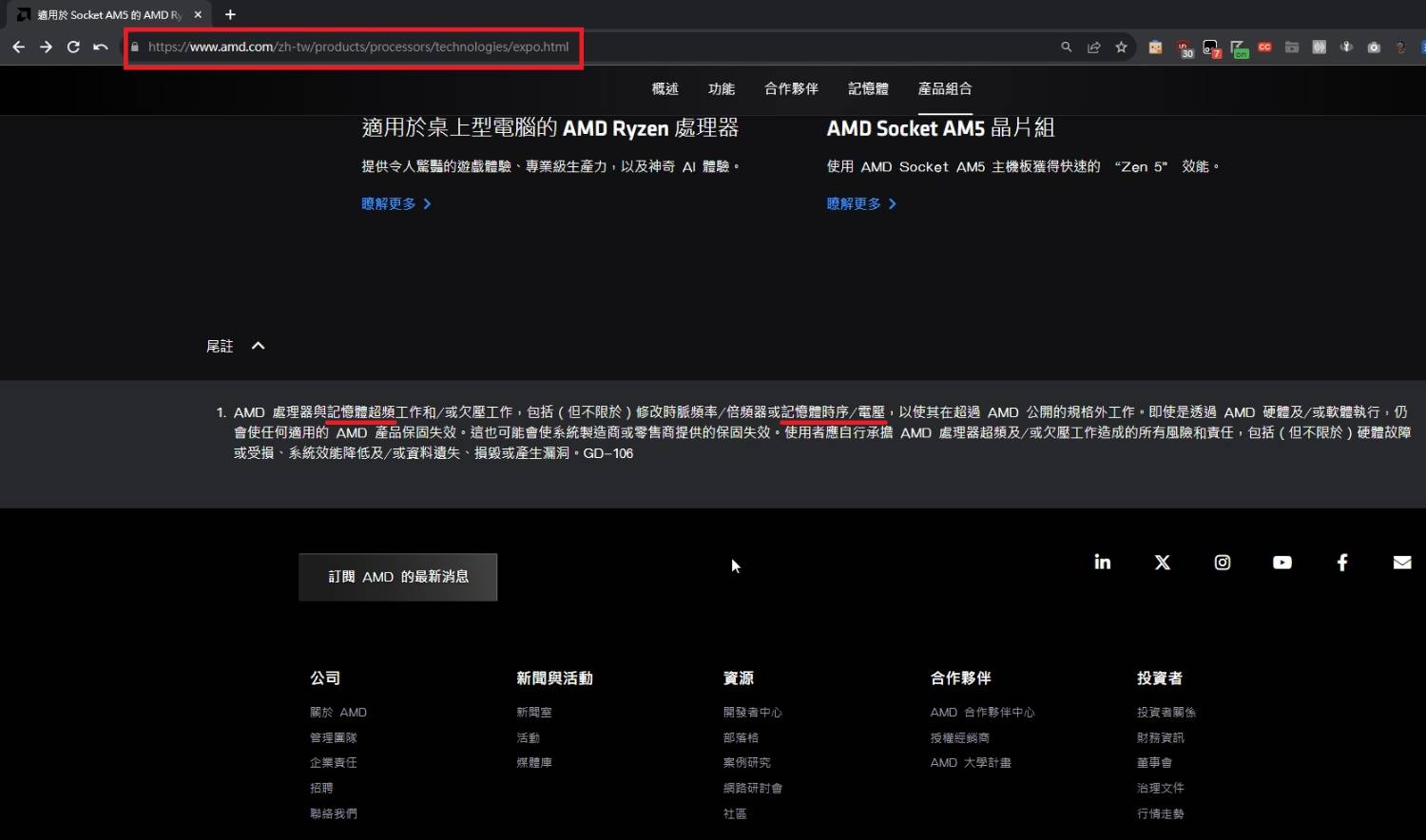Viewport: 1426px width, 840px height.
Task: Open 管理團隊 footer link
Action: pyautogui.click(x=334, y=737)
